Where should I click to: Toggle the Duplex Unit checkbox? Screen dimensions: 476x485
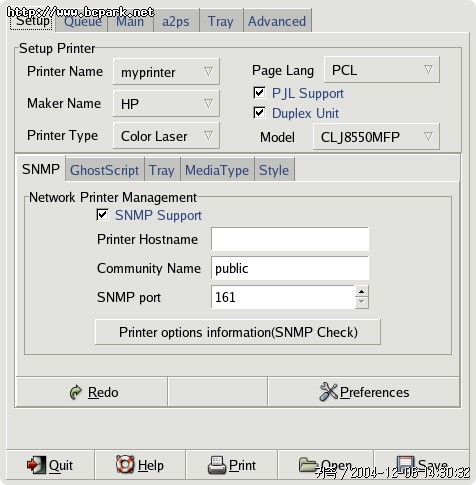pyautogui.click(x=259, y=113)
